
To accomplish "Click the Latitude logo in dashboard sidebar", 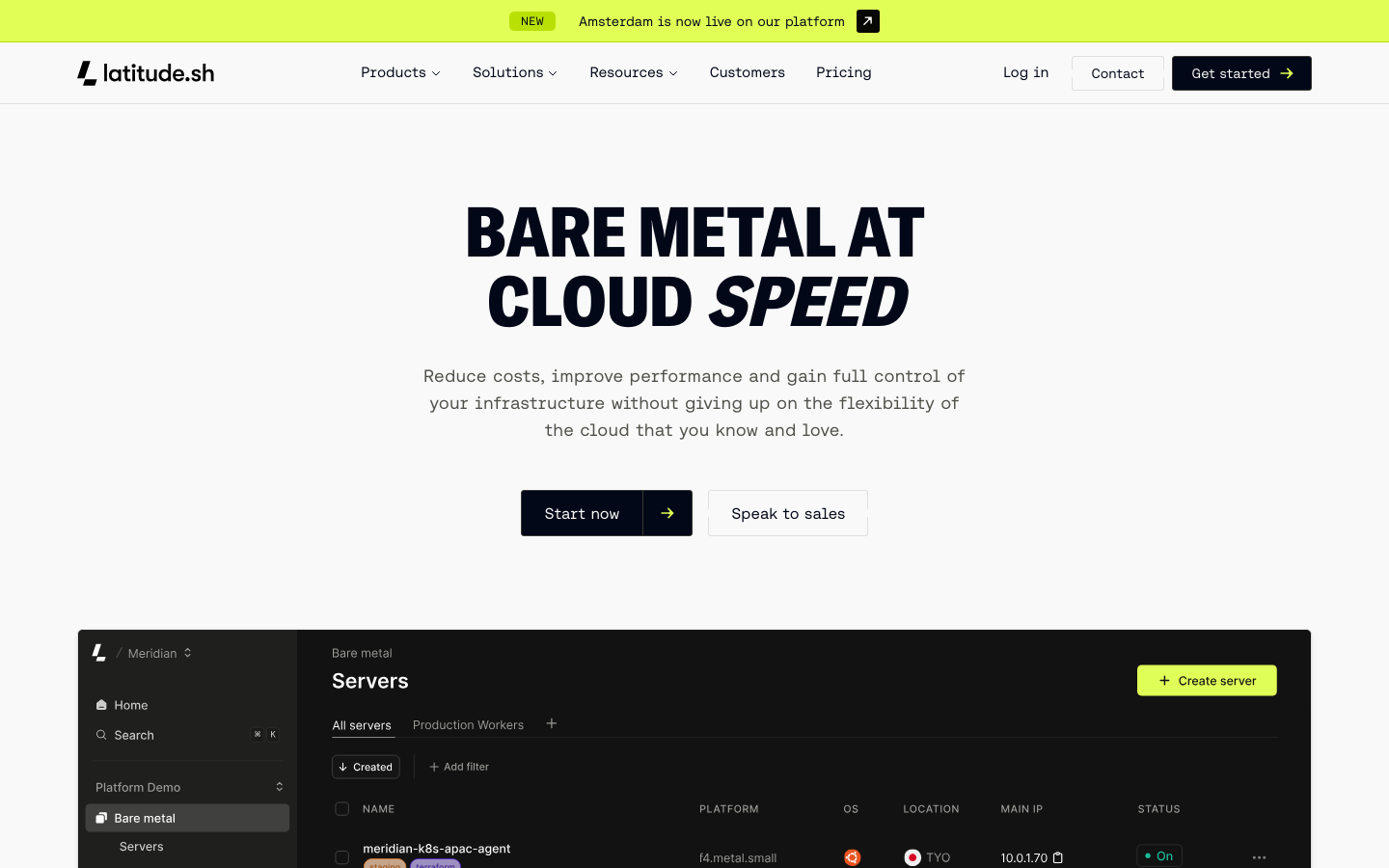I will pos(99,653).
